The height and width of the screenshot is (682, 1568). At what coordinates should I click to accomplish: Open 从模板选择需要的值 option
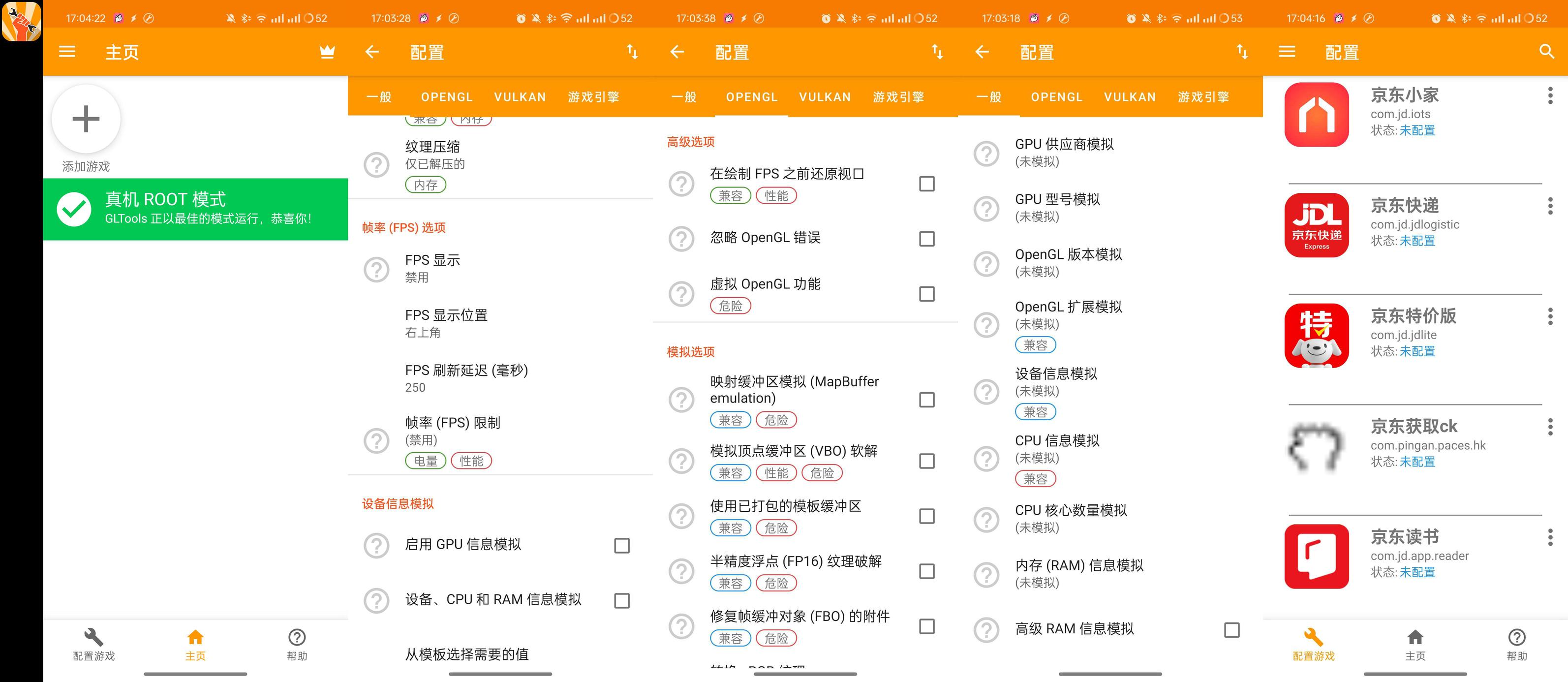click(x=500, y=654)
